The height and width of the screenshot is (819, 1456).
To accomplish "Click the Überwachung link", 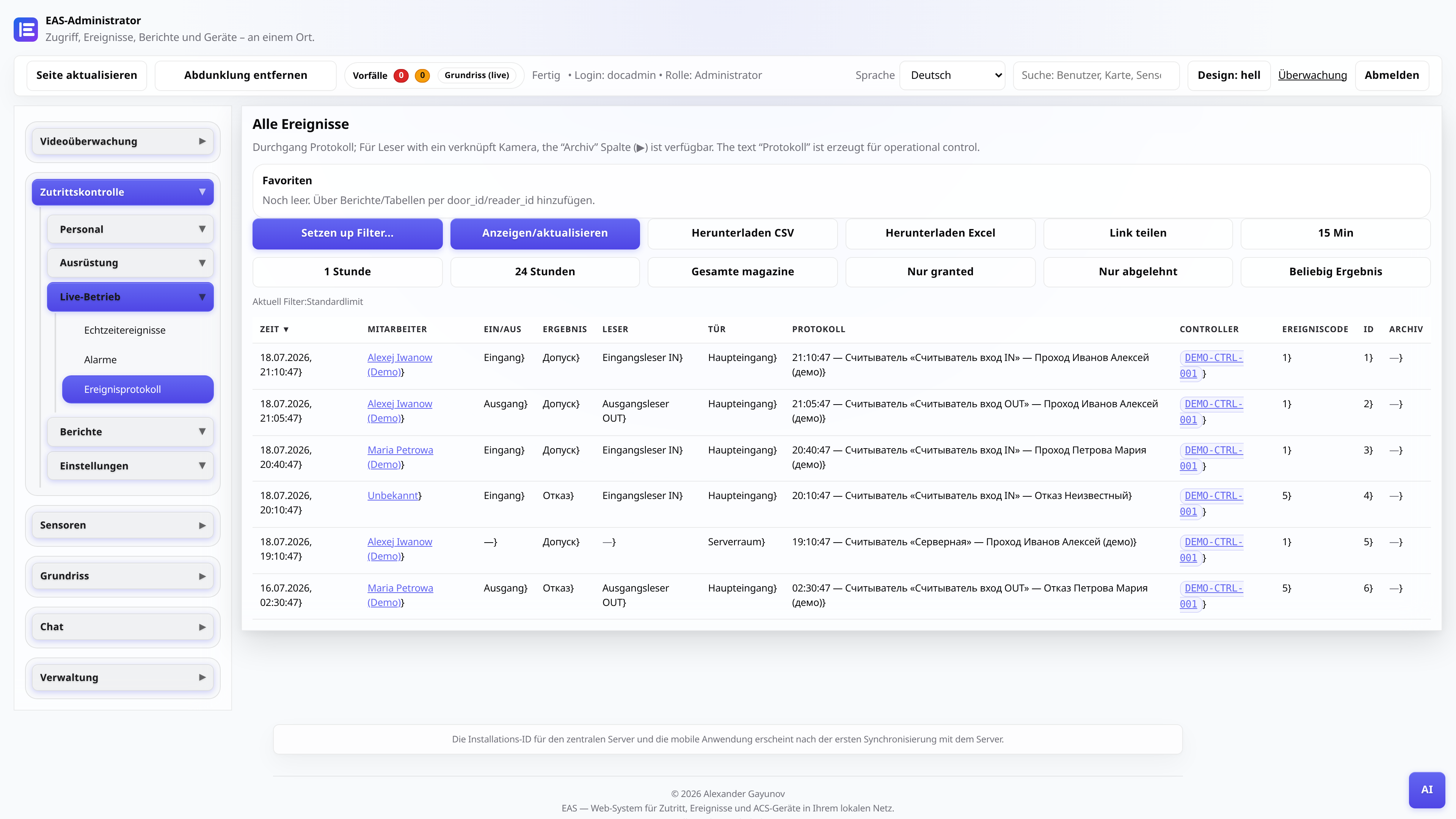I will click(x=1312, y=75).
